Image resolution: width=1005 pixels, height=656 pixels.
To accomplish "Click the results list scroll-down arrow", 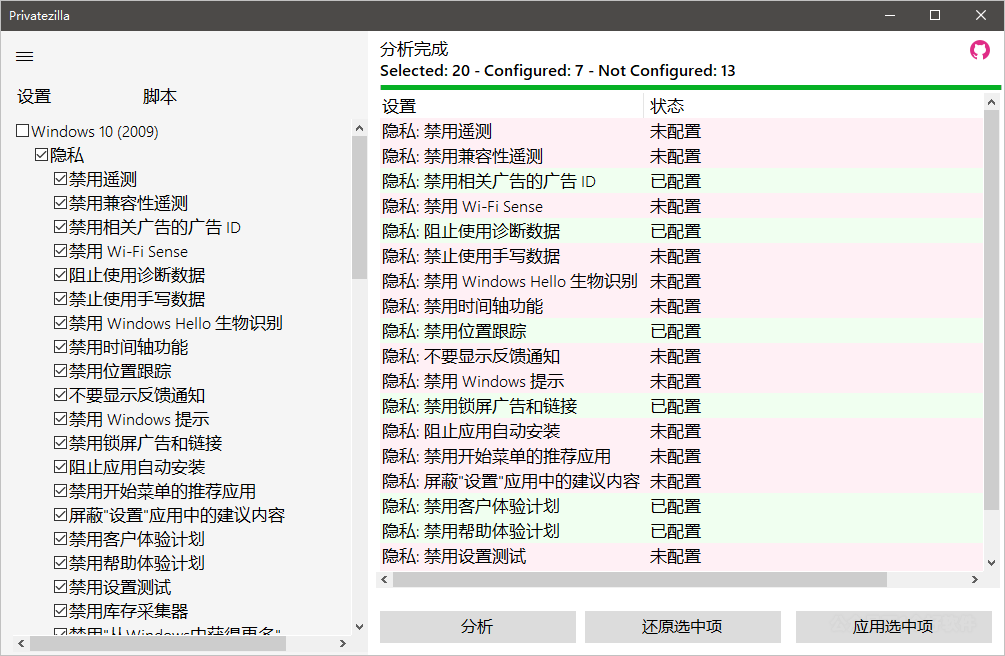I will [992, 563].
